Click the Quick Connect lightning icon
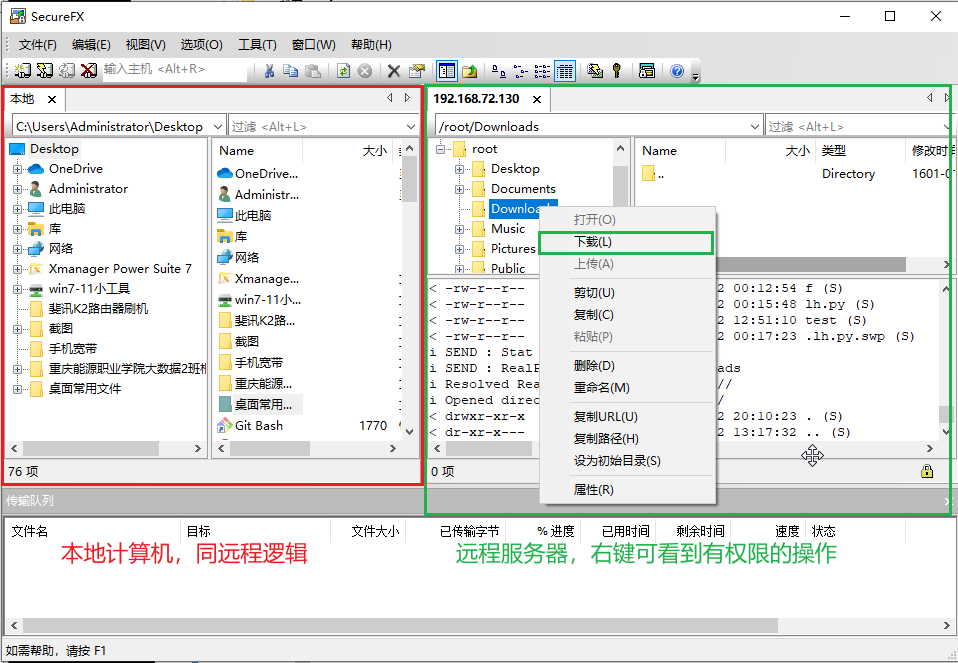The width and height of the screenshot is (958, 663). point(45,71)
